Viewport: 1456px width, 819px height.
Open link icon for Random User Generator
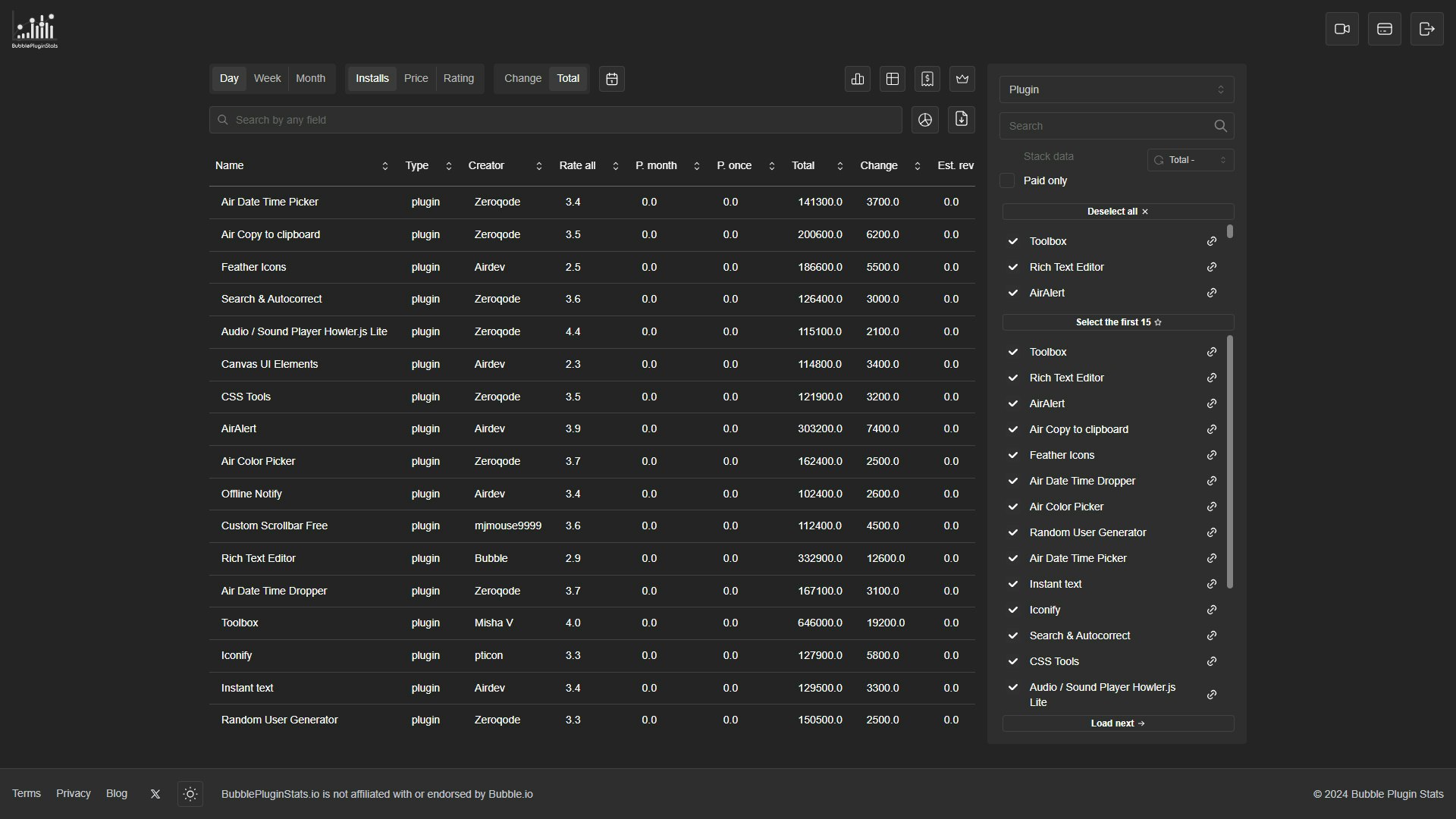(1212, 532)
